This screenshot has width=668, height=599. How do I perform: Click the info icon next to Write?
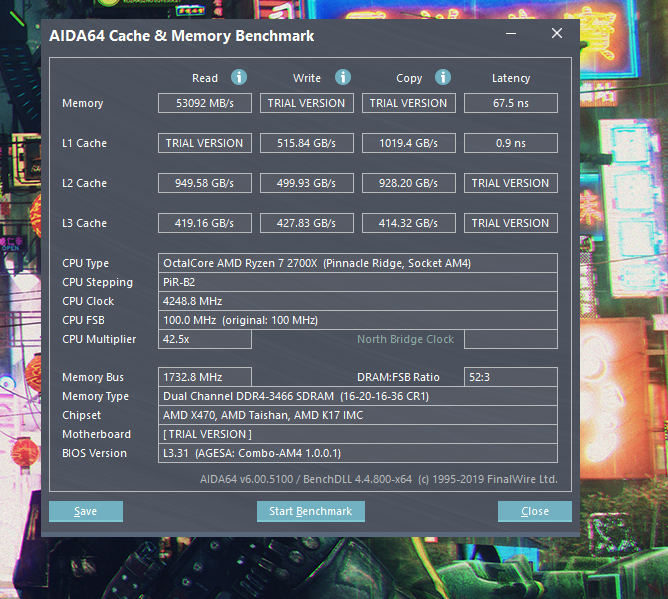pyautogui.click(x=343, y=78)
